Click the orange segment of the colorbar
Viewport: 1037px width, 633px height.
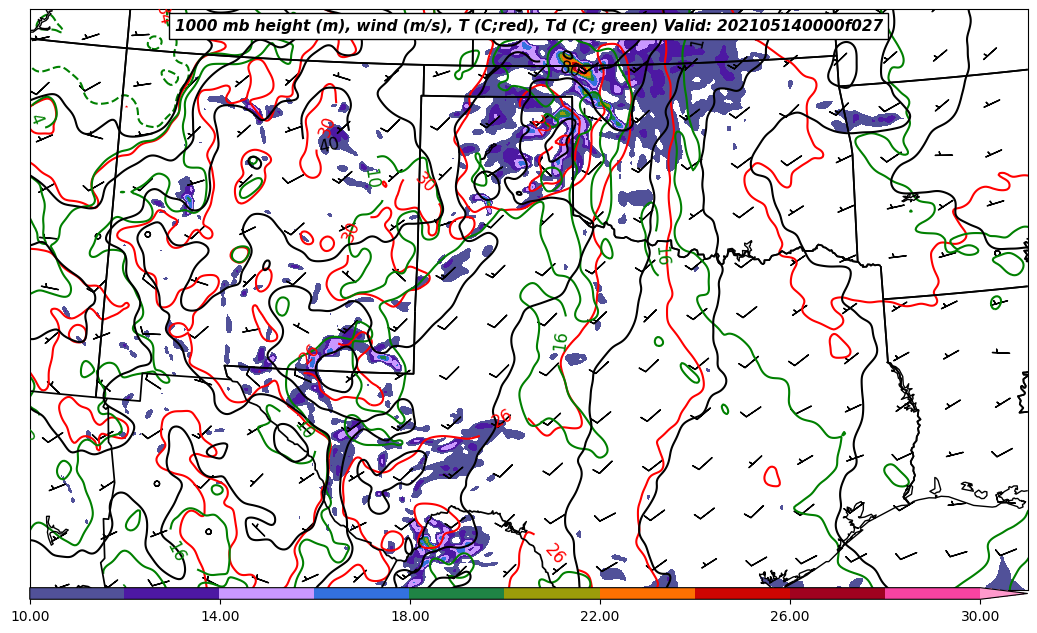click(x=647, y=593)
